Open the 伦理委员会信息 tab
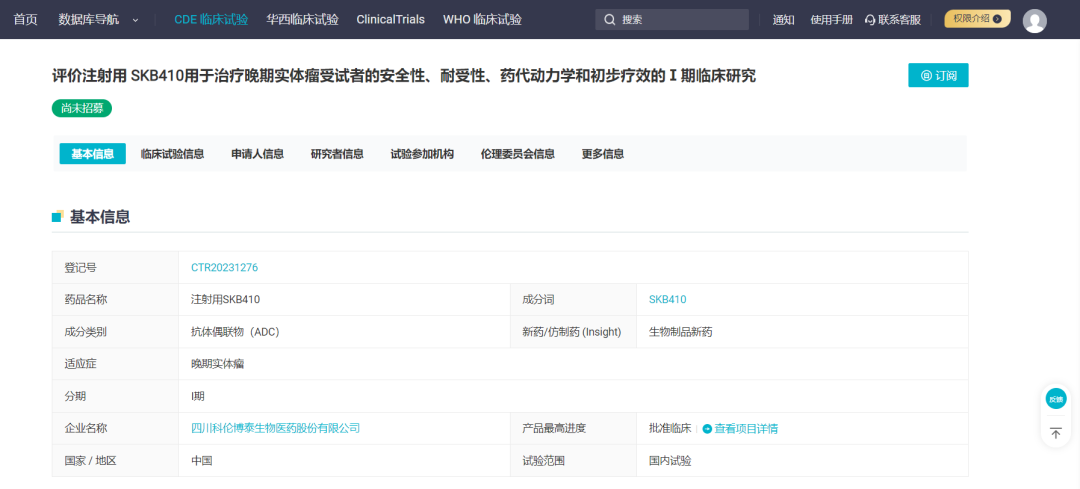The height and width of the screenshot is (489, 1080). click(517, 154)
